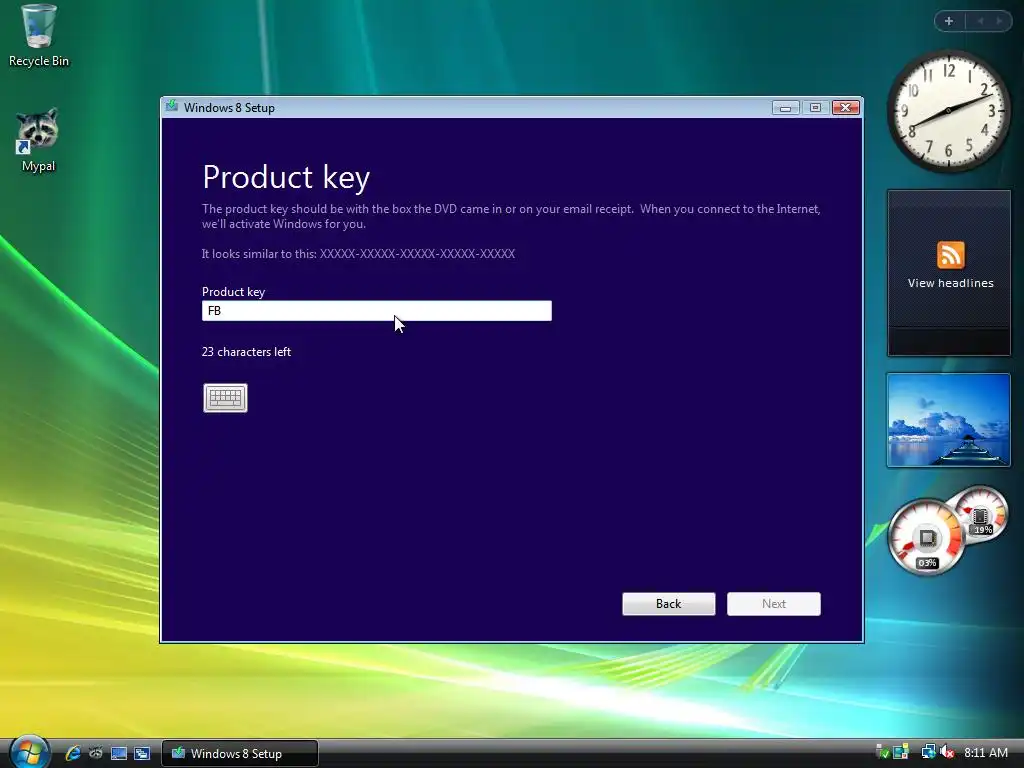Open Windows Sidebar tray icon
The image size is (1024, 768).
pyautogui.click(x=901, y=752)
